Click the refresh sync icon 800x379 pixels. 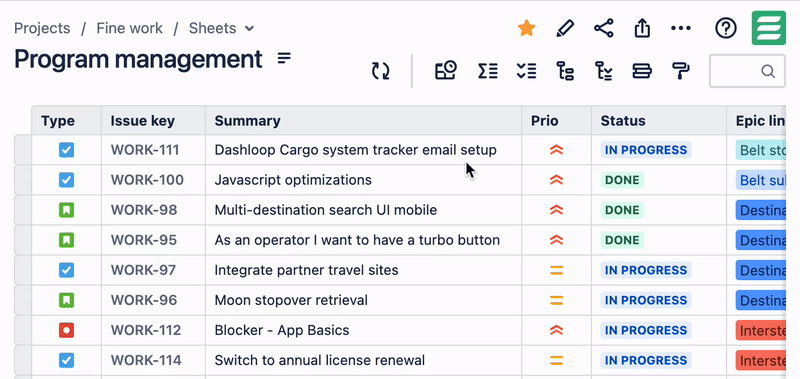[381, 71]
